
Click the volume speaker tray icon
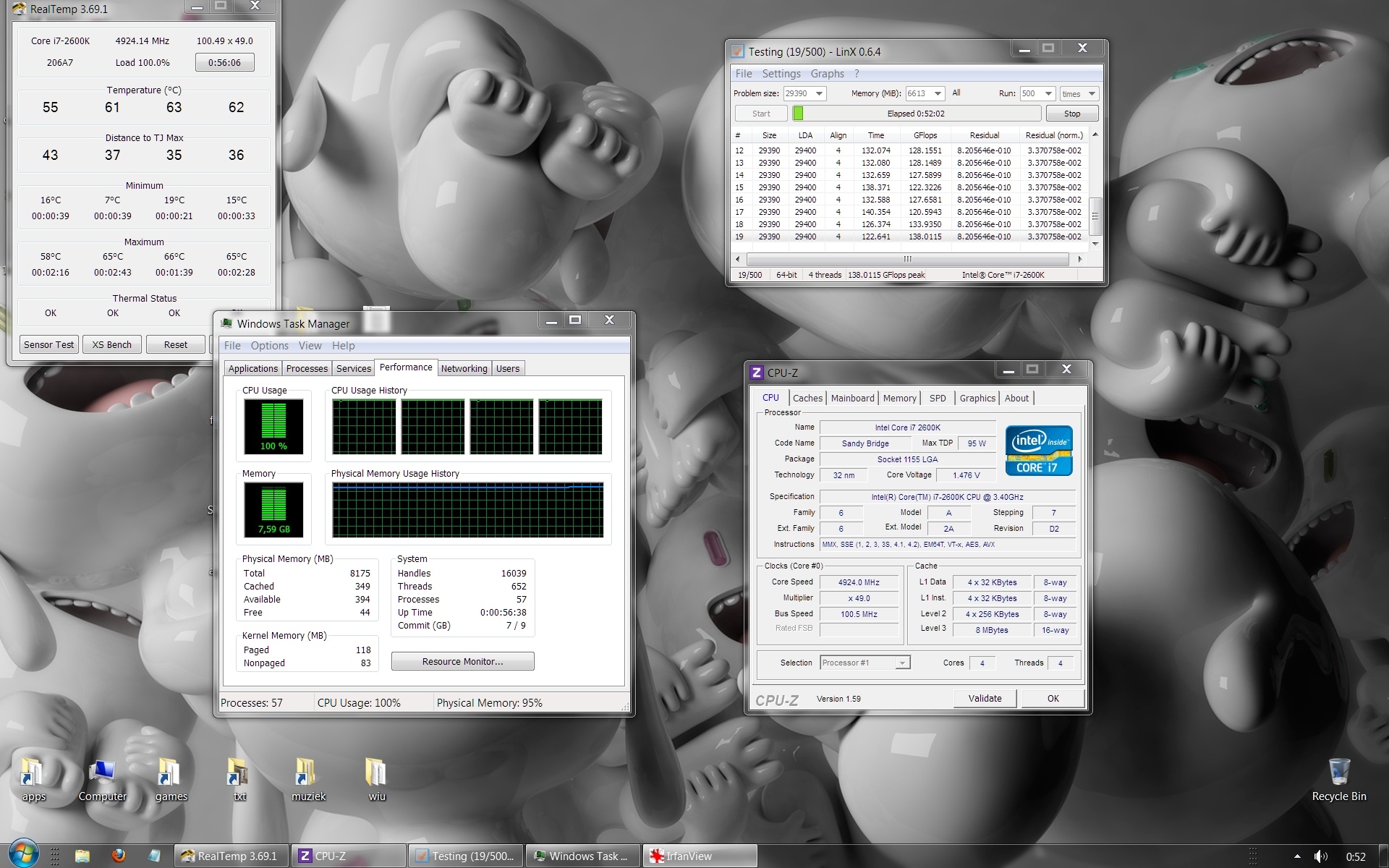point(1320,856)
